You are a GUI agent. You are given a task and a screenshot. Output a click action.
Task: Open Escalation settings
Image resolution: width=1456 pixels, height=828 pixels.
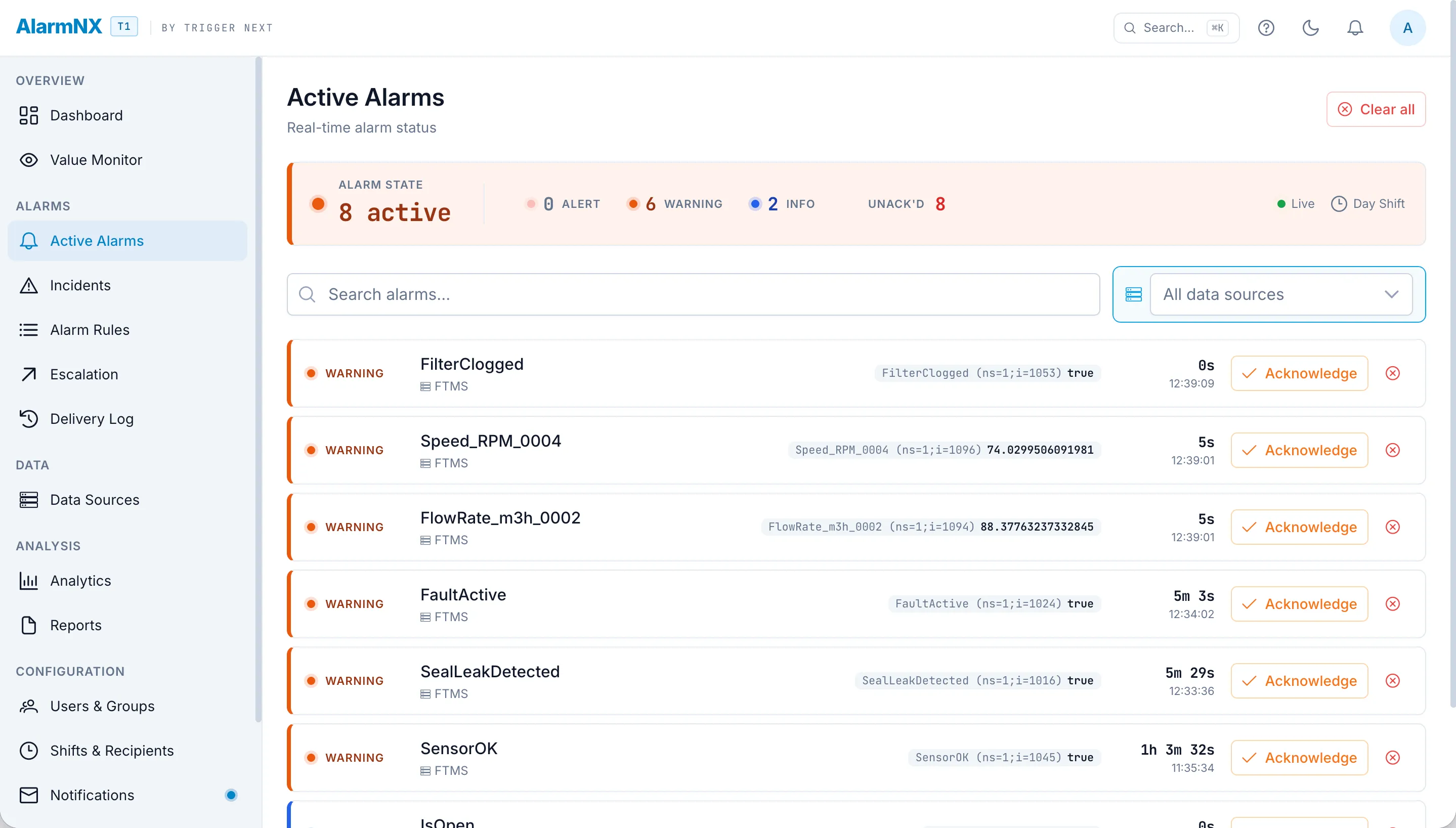coord(127,374)
